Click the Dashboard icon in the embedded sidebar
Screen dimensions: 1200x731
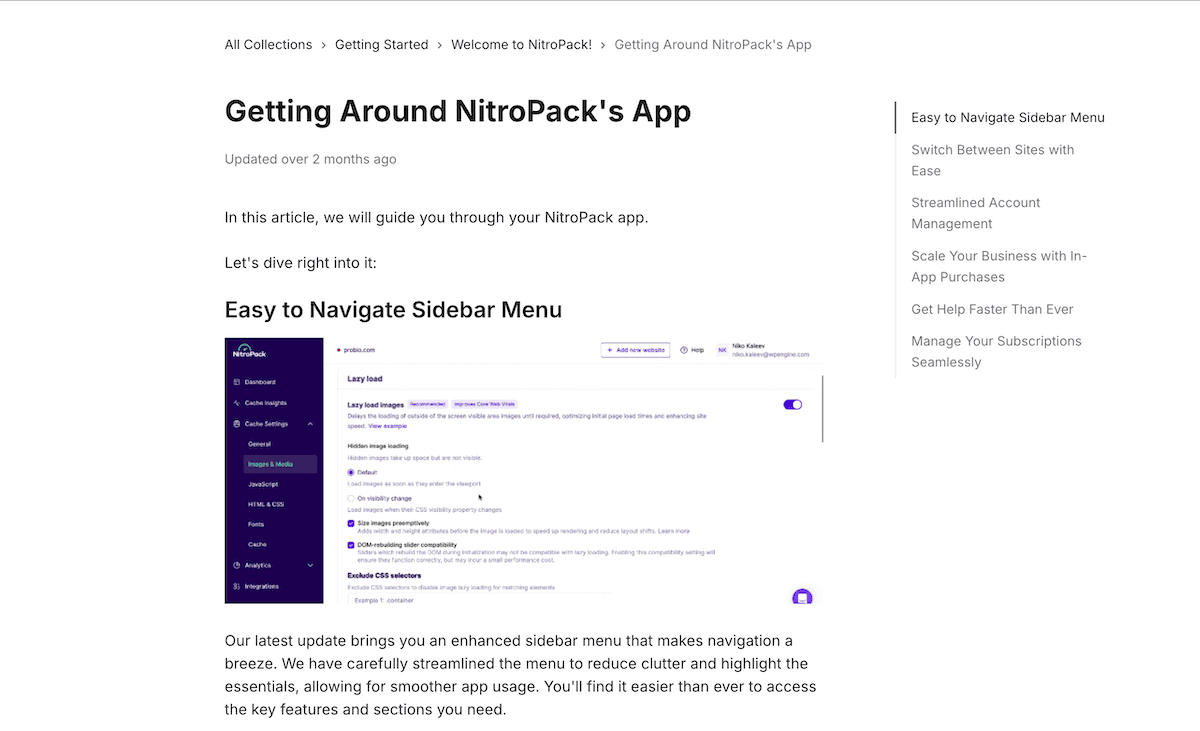pyautogui.click(x=237, y=382)
